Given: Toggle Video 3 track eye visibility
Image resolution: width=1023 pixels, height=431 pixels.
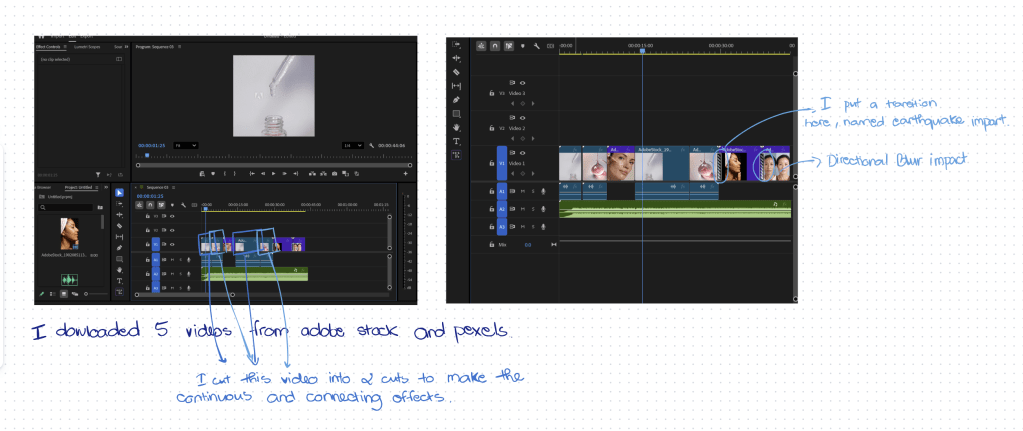Looking at the screenshot, I should tap(522, 82).
